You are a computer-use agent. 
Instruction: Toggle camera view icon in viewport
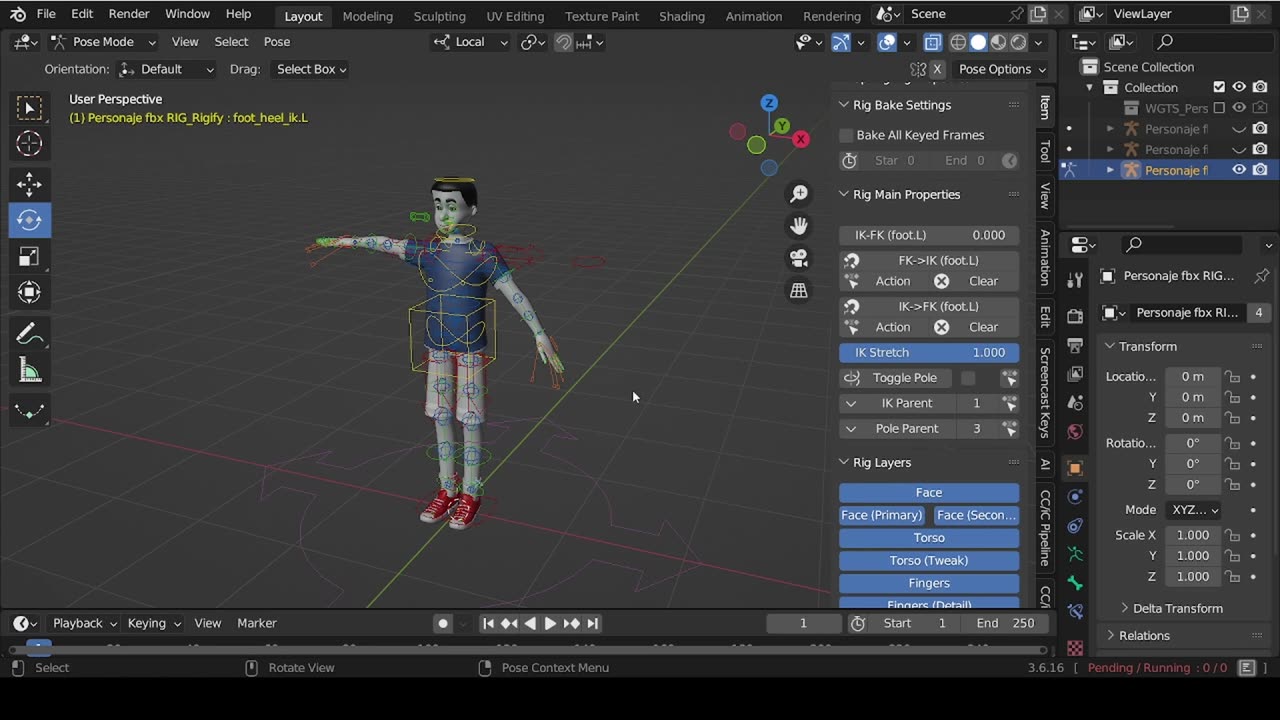799,258
